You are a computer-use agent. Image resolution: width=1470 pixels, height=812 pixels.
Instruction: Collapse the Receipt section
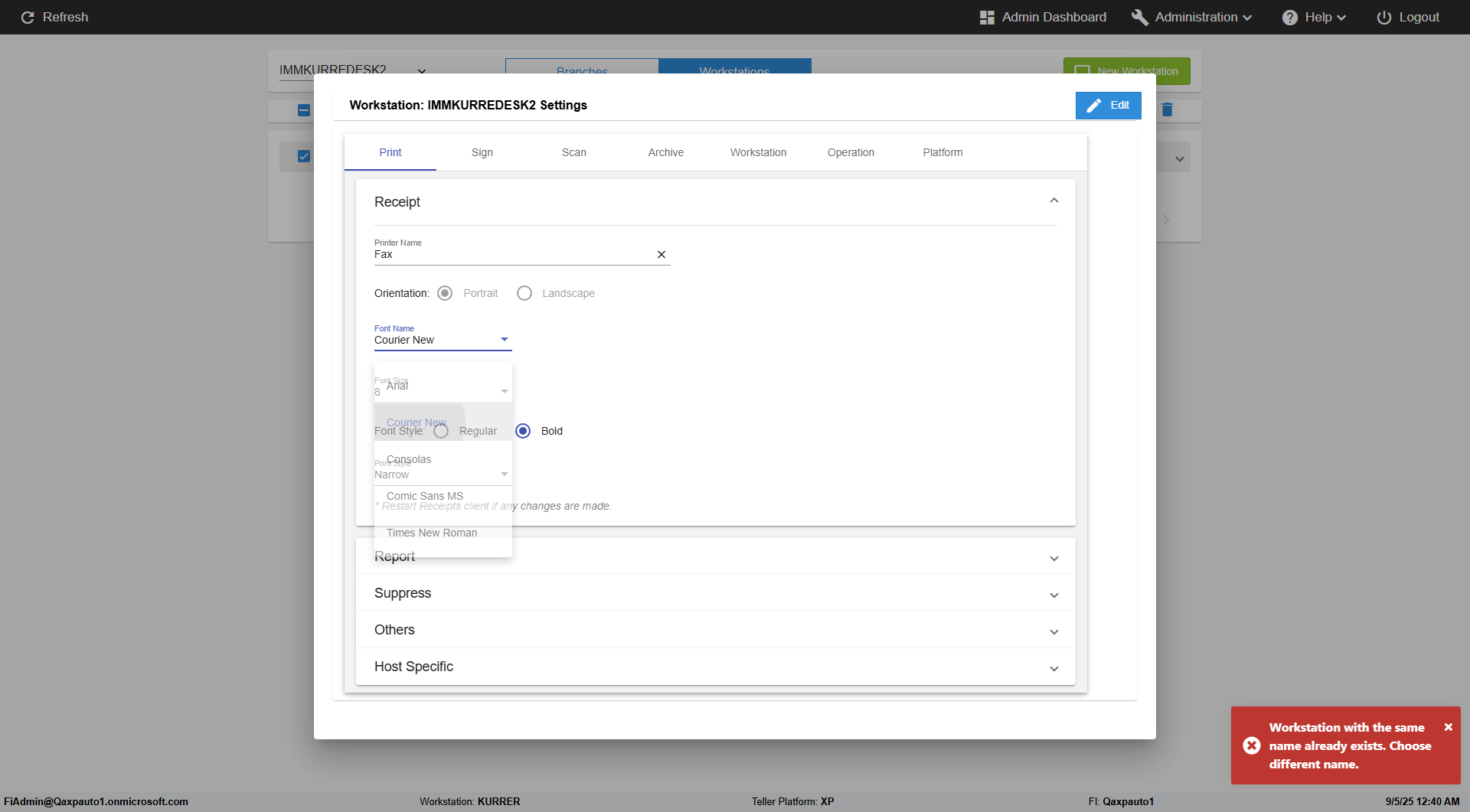point(1054,201)
